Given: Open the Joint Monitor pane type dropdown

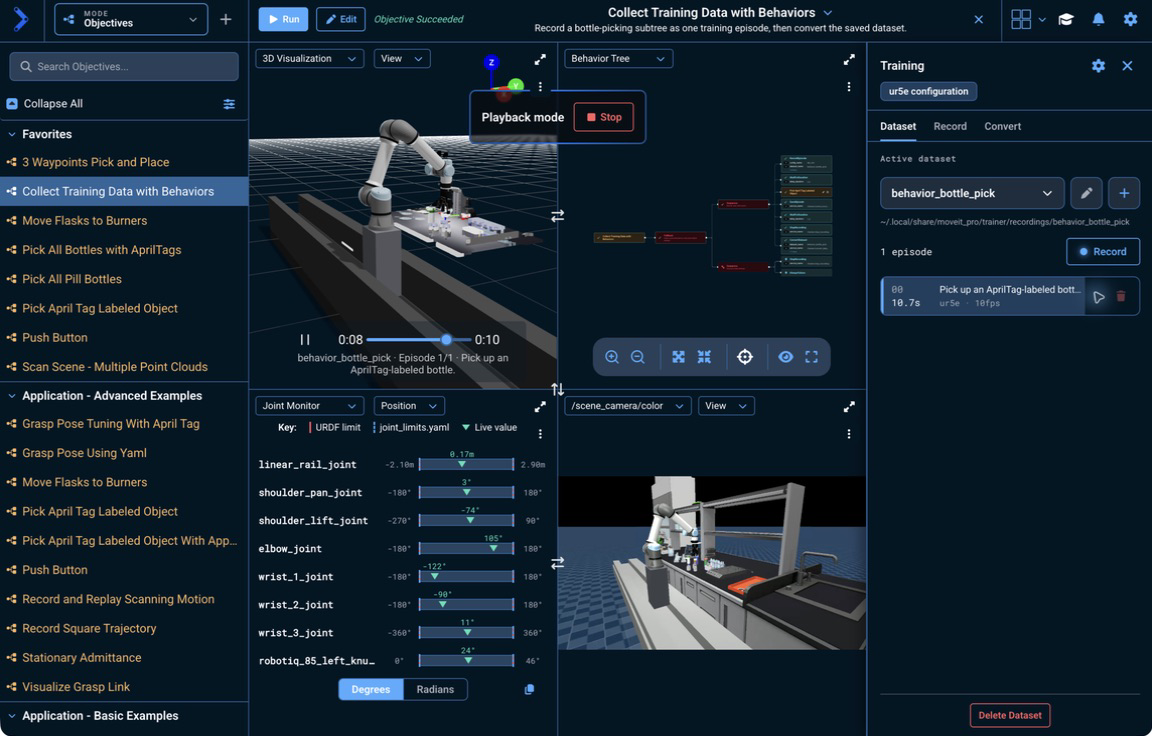Looking at the screenshot, I should click(309, 406).
